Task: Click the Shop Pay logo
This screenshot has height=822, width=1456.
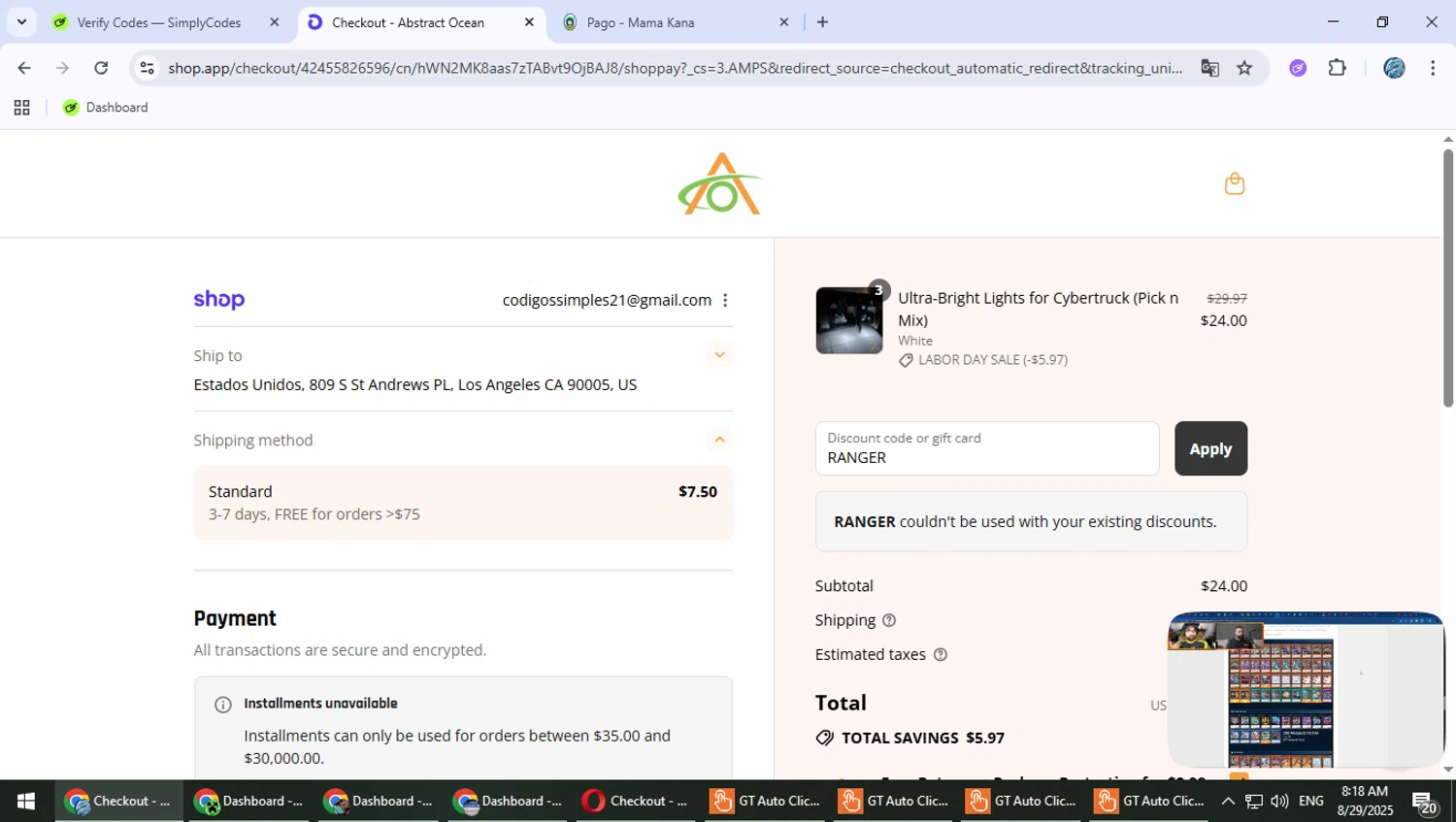Action: pos(219,300)
